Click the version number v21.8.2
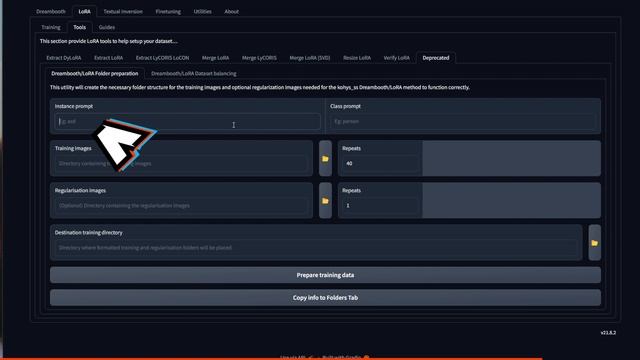The height and width of the screenshot is (360, 640). pyautogui.click(x=608, y=333)
